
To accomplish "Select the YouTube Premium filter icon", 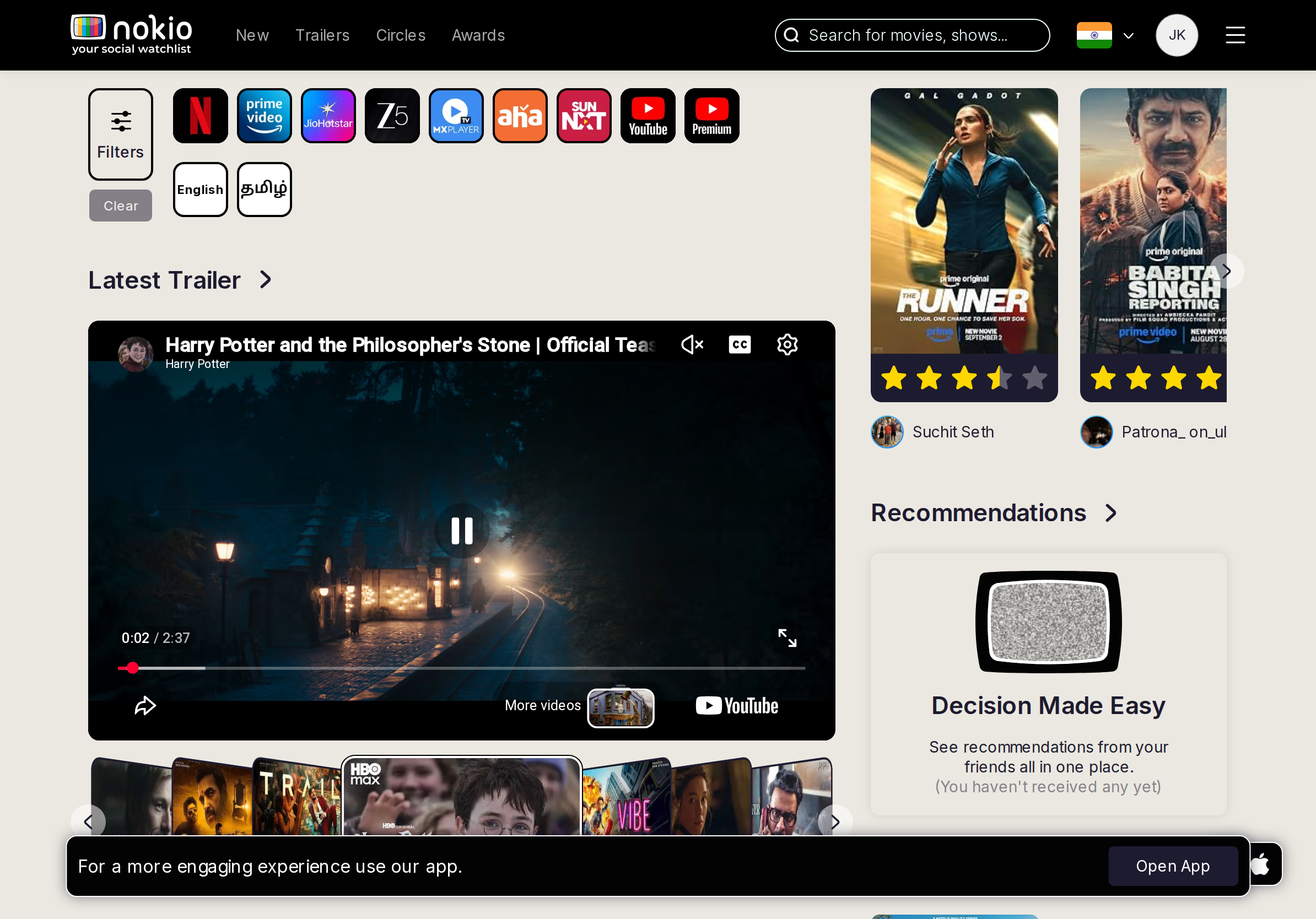I will click(712, 116).
